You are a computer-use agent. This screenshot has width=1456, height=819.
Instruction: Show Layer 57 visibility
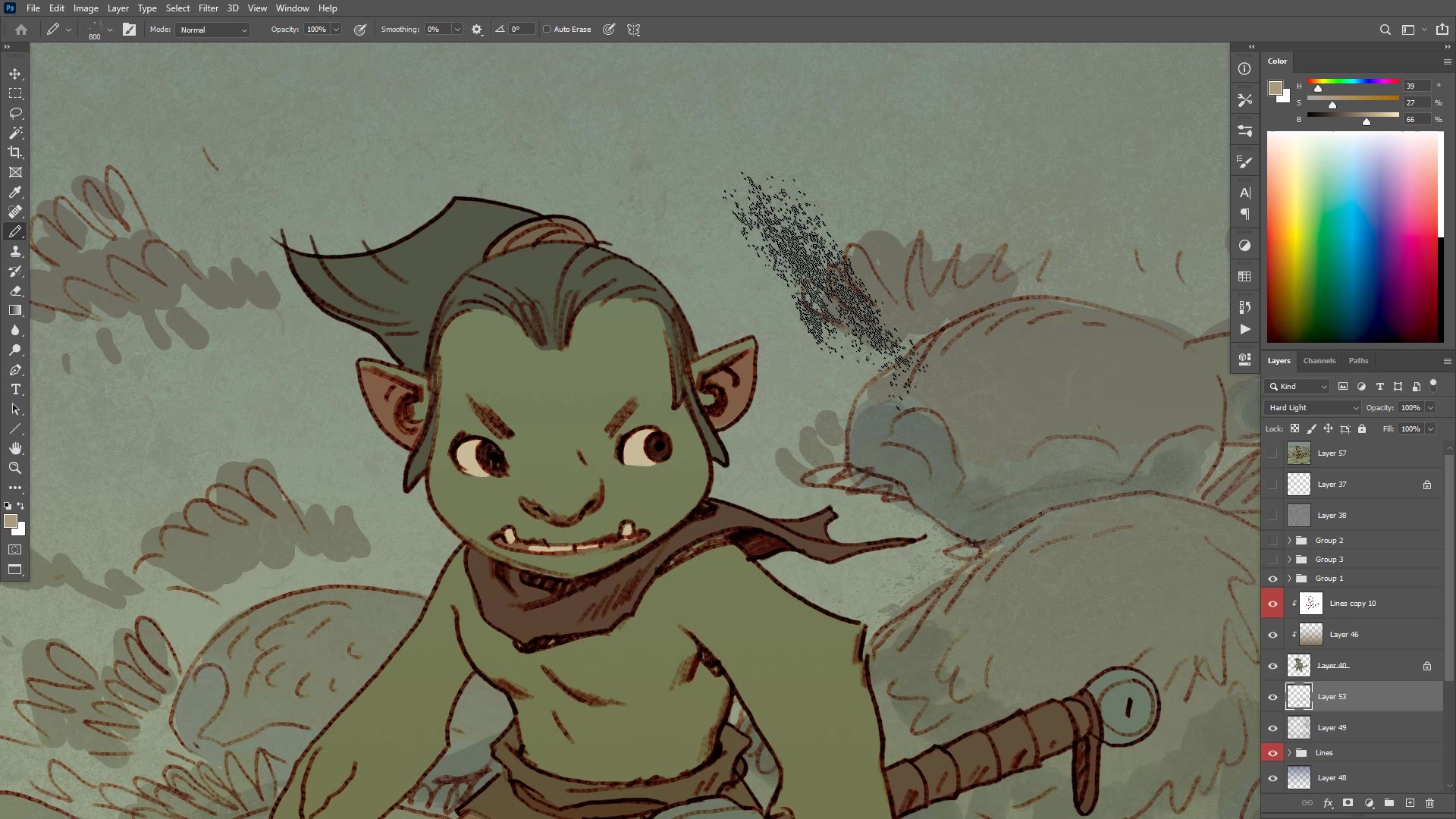[x=1272, y=453]
